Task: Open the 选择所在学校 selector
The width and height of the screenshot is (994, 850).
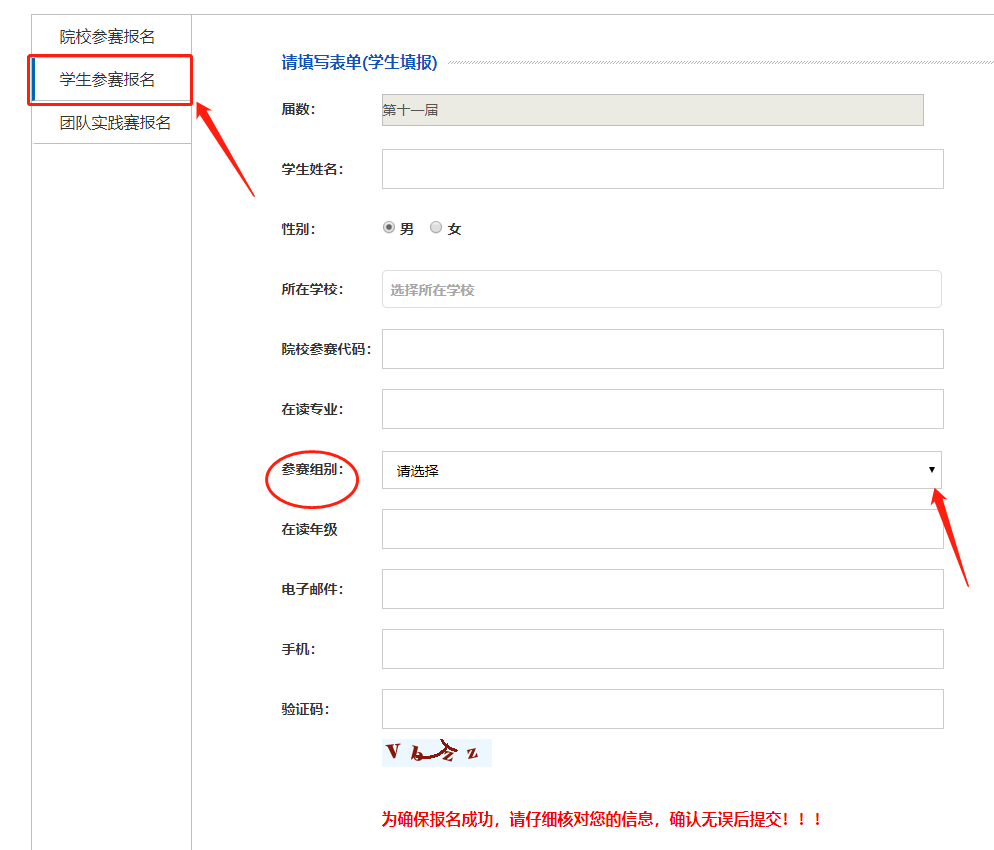Action: tap(661, 289)
